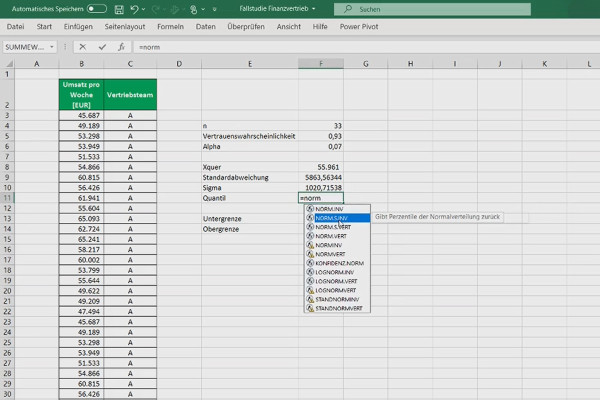Viewport: 600px width, 400px height.
Task: Select the Standardabweichung value 5863,56344
Action: pyautogui.click(x=321, y=177)
